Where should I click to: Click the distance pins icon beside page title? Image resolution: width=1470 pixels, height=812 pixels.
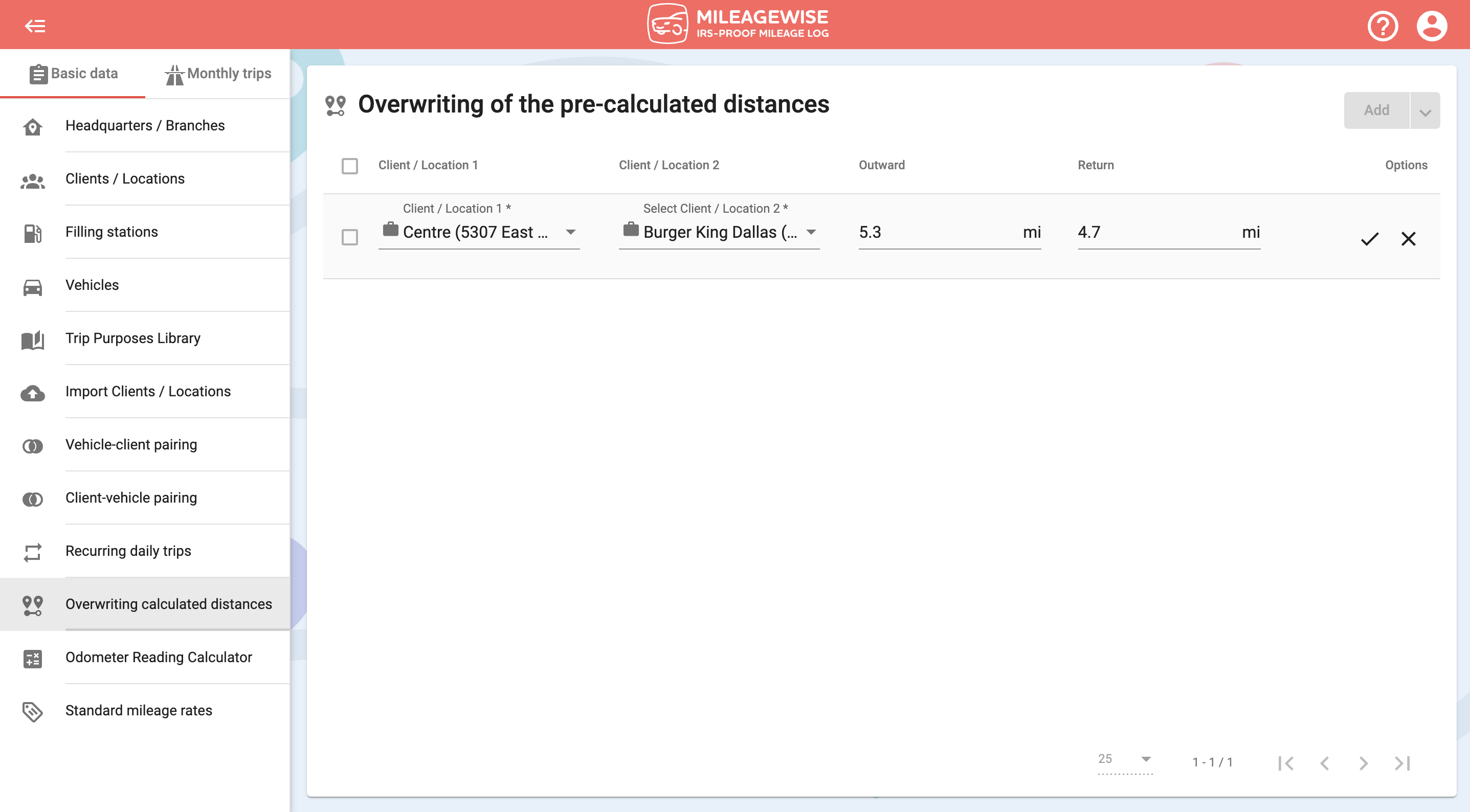pos(335,105)
